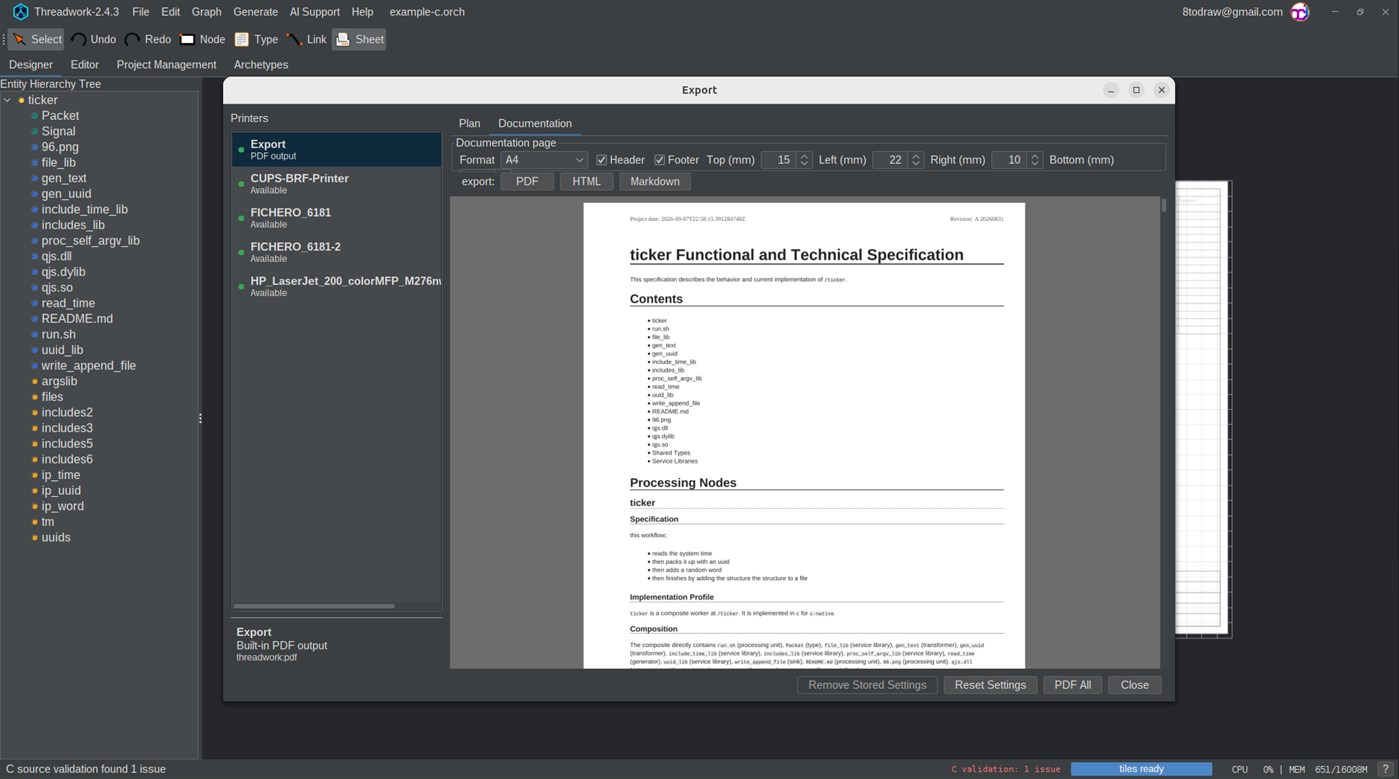Viewport: 1399px width, 779px height.
Task: Increase the Top margin value
Action: click(804, 156)
